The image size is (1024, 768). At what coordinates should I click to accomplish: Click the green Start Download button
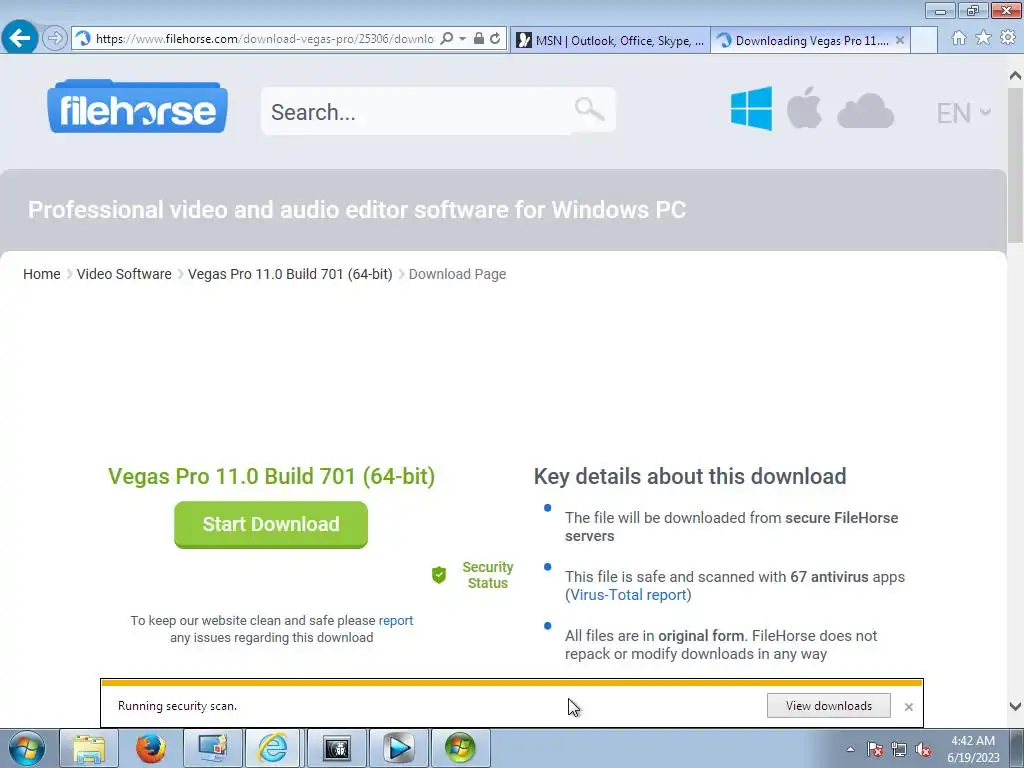click(271, 524)
